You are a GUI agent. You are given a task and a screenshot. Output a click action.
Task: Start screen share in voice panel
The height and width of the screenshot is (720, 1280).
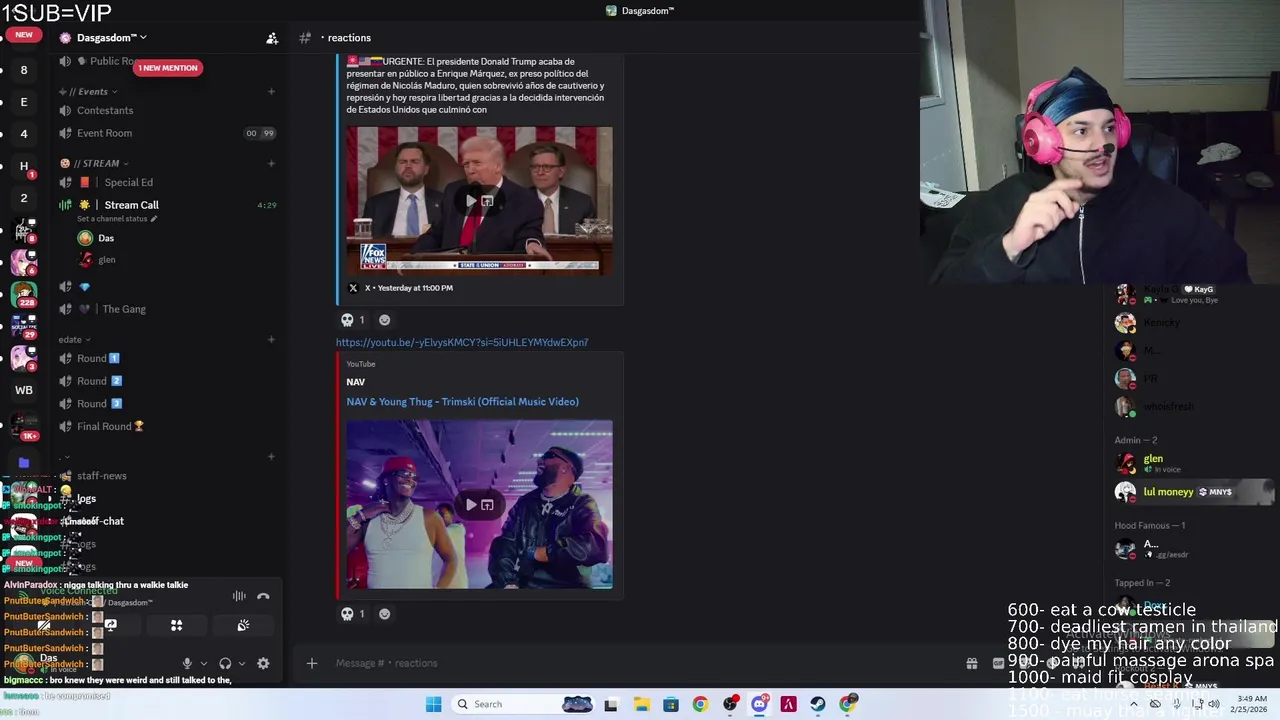(x=111, y=625)
